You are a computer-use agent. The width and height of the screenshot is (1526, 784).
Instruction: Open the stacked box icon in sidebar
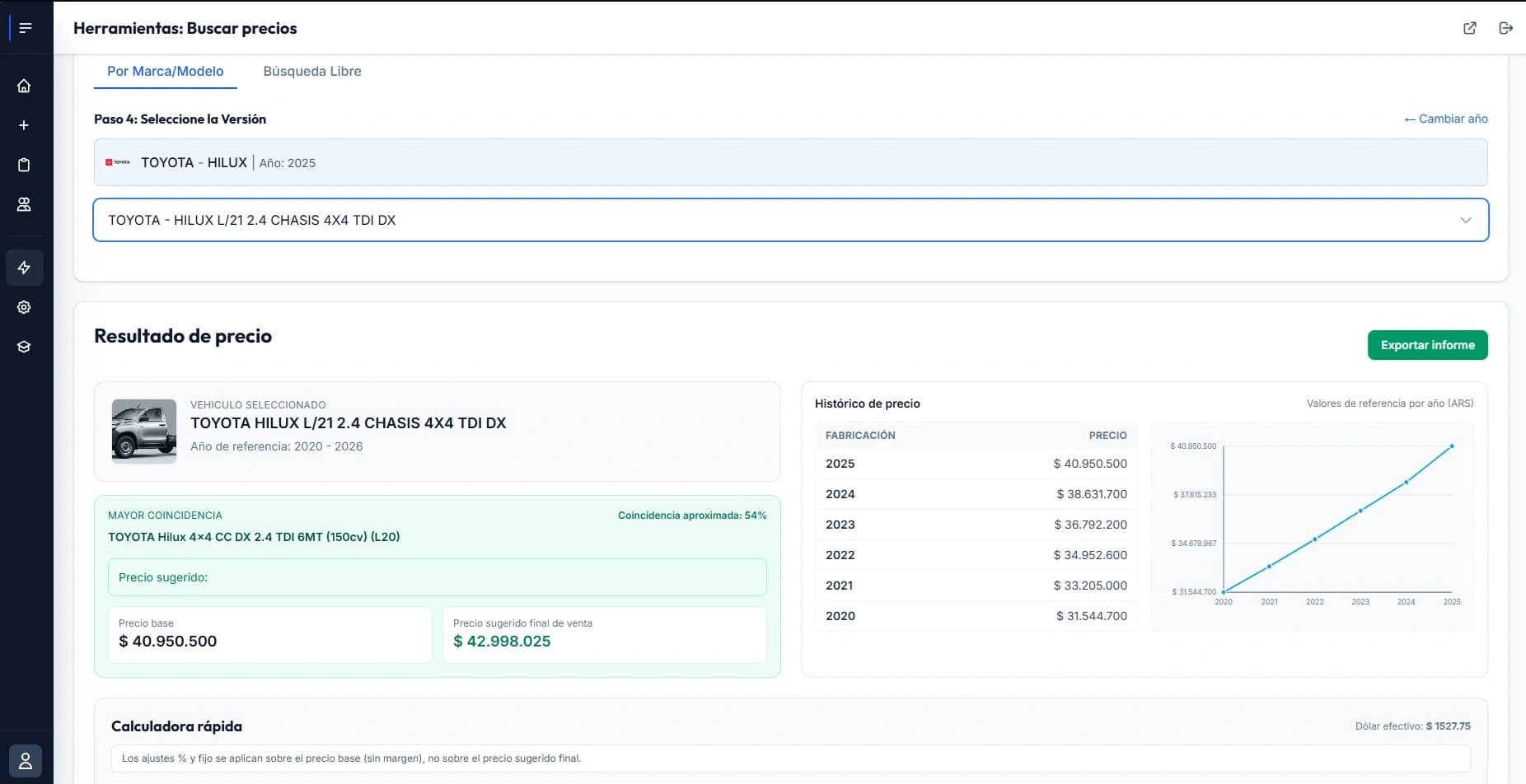point(24,347)
